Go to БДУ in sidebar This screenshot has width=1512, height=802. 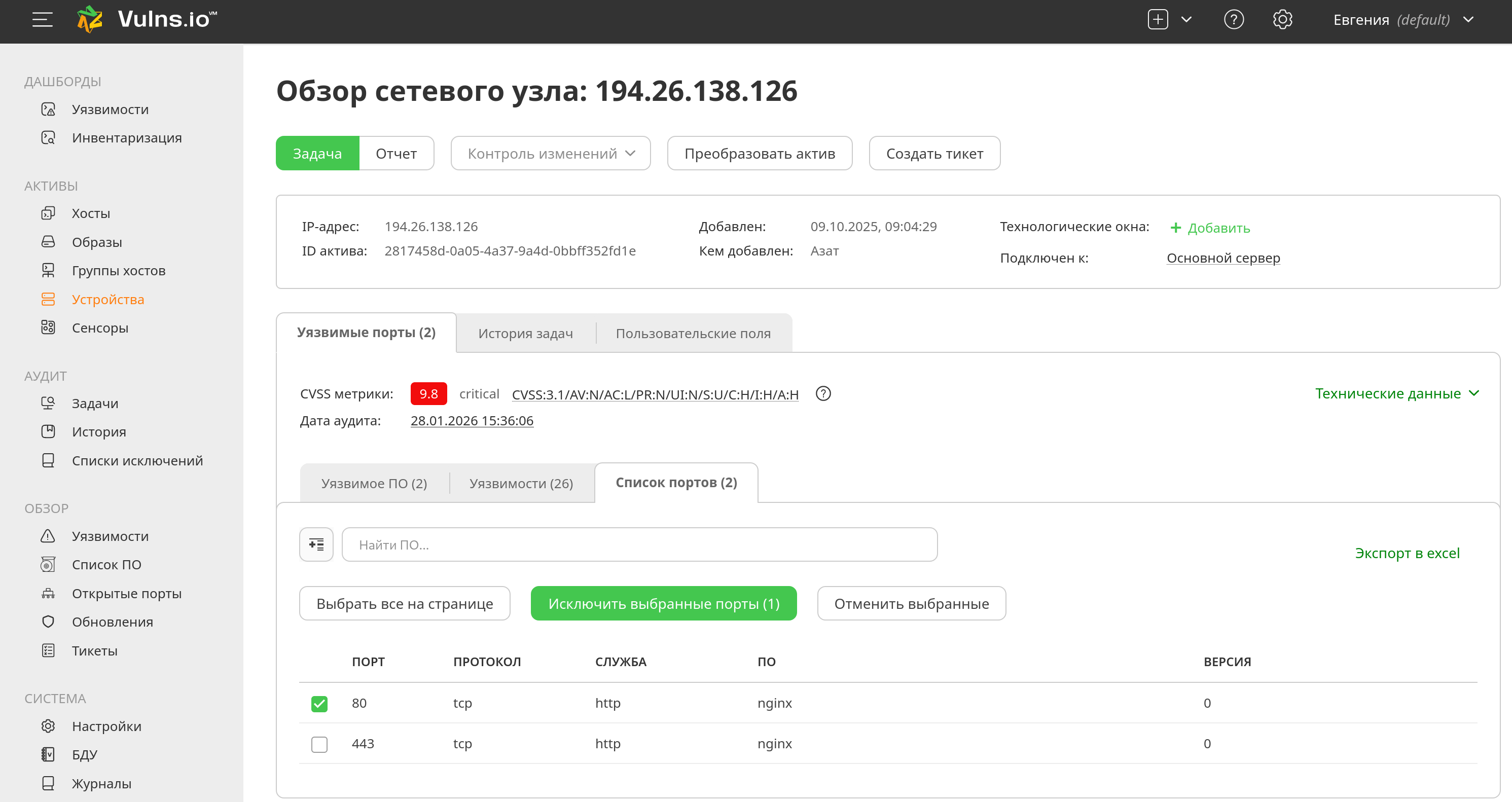coord(85,754)
